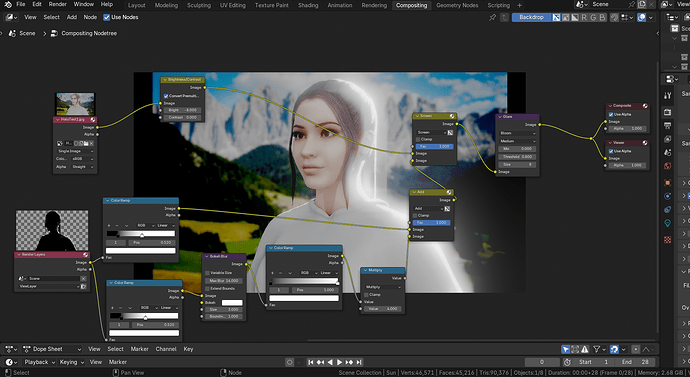Viewport: 690px width, 377px height.
Task: Select Color and Alpha backdrop channel icon
Action: pos(557,18)
